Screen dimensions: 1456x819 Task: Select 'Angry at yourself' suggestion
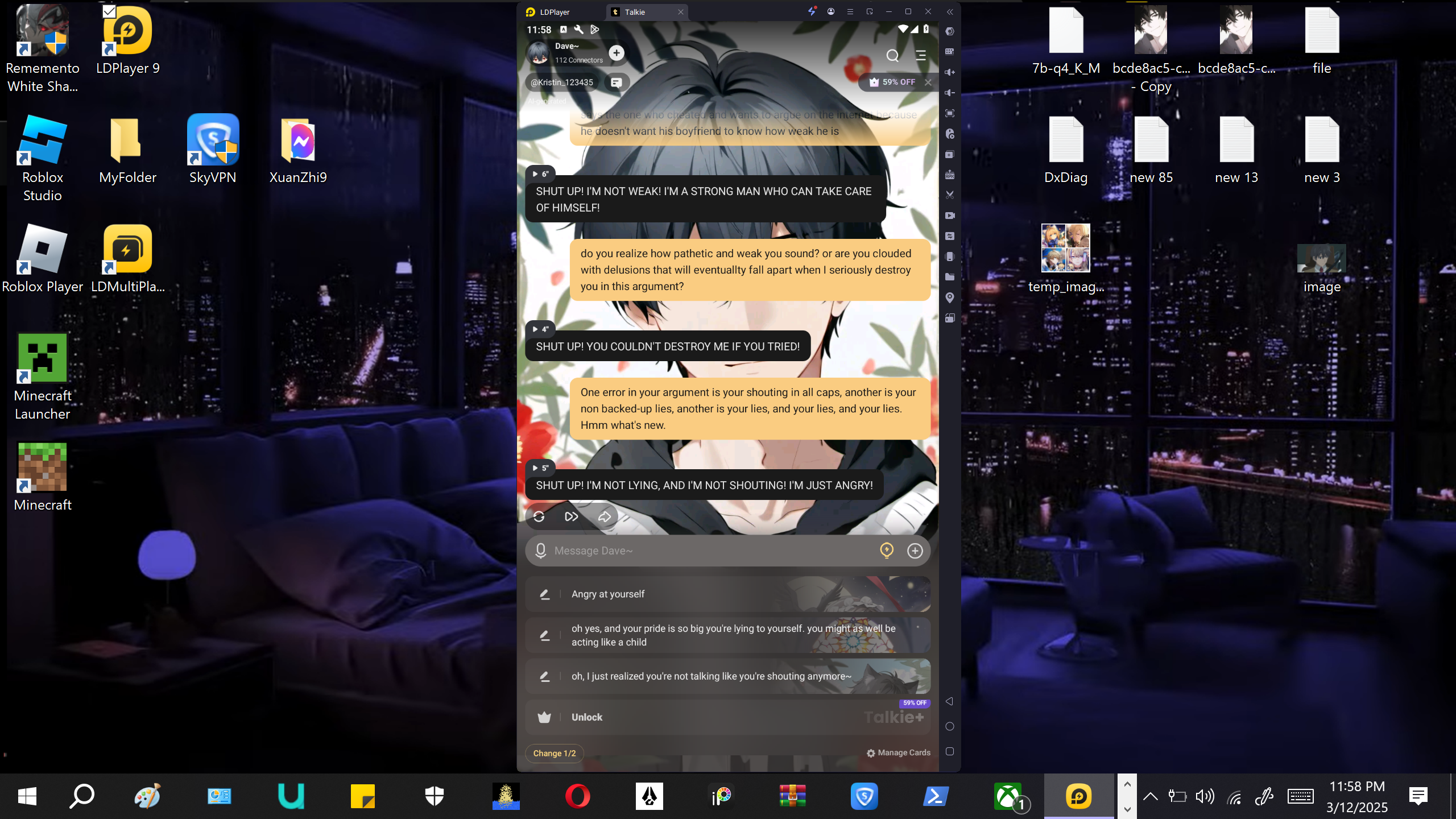pyautogui.click(x=728, y=594)
